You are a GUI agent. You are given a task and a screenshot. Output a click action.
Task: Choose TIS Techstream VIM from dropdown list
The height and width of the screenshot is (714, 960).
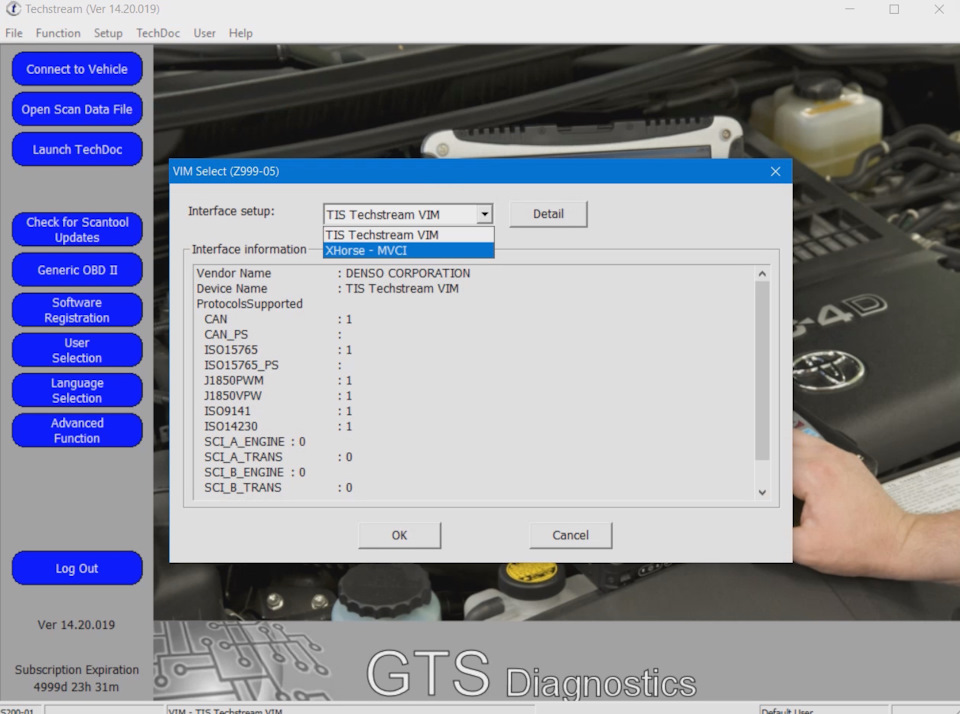408,235
